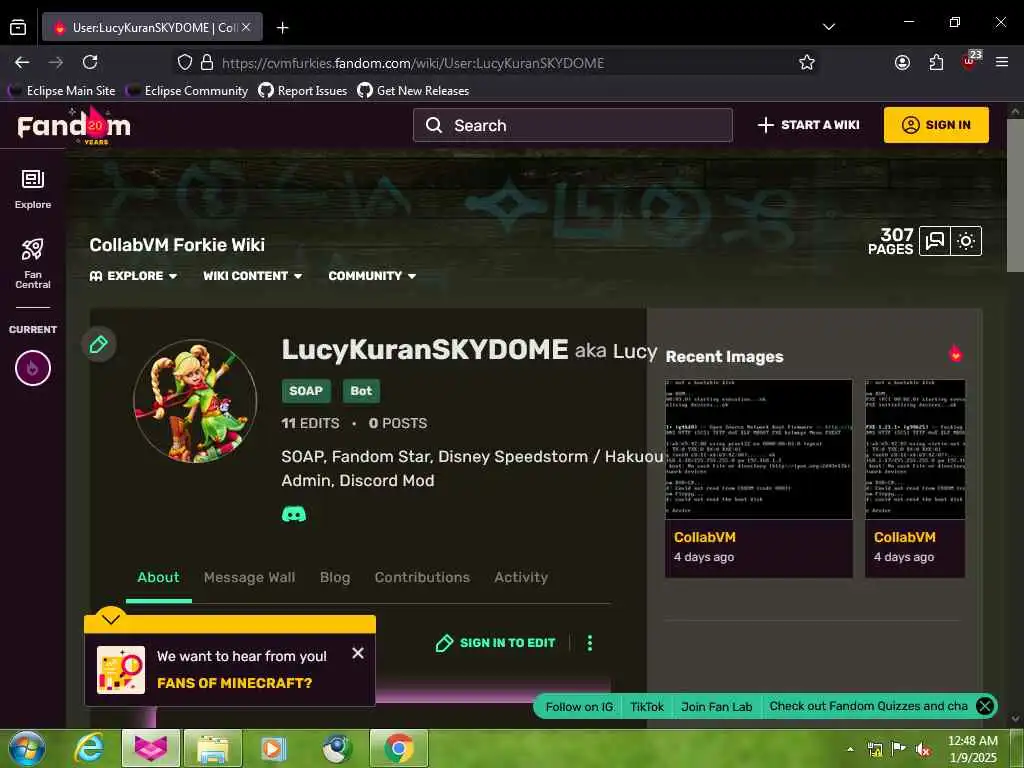Open Eclipse Community bookmark
The width and height of the screenshot is (1024, 768).
coord(188,91)
